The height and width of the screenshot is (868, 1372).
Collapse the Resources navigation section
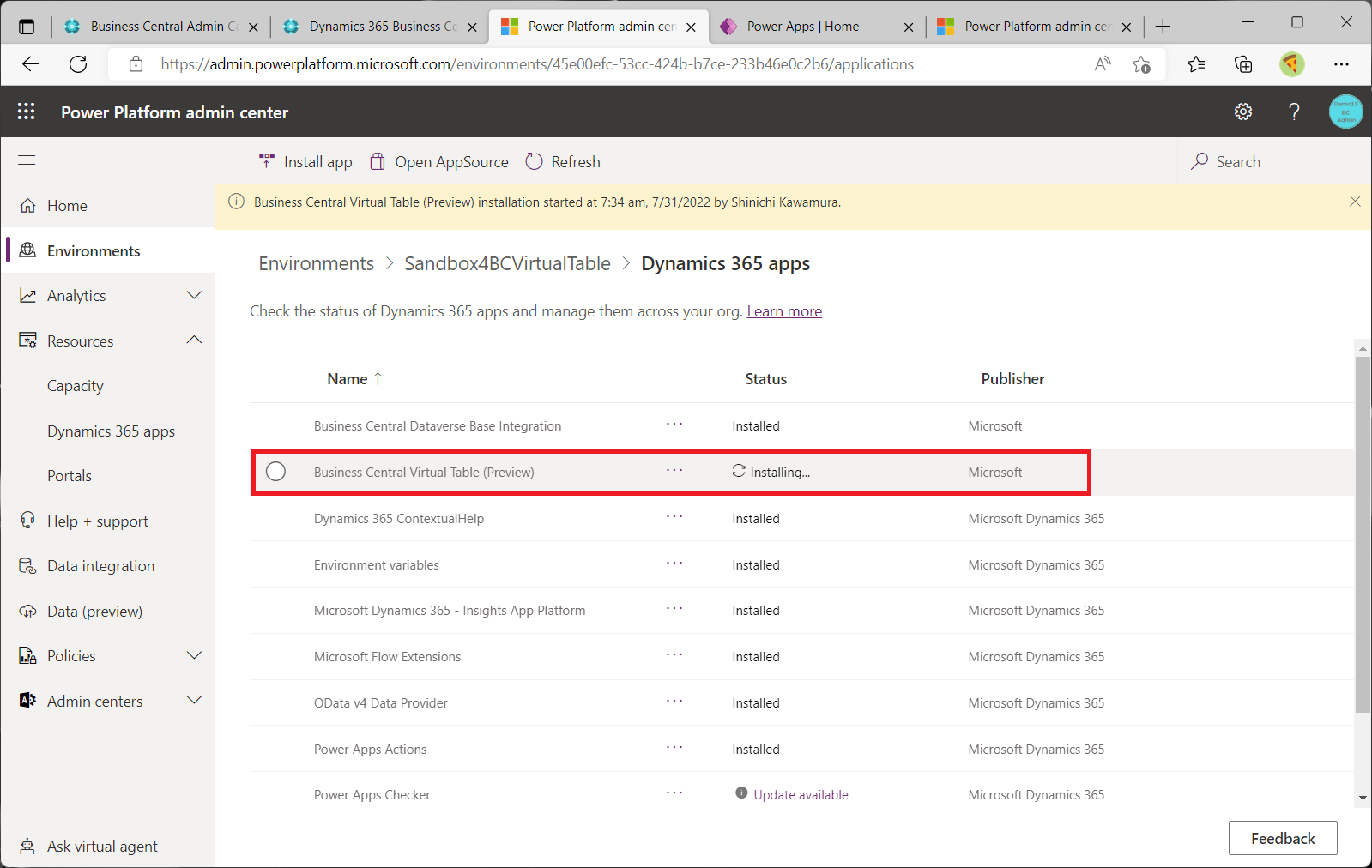click(x=194, y=341)
